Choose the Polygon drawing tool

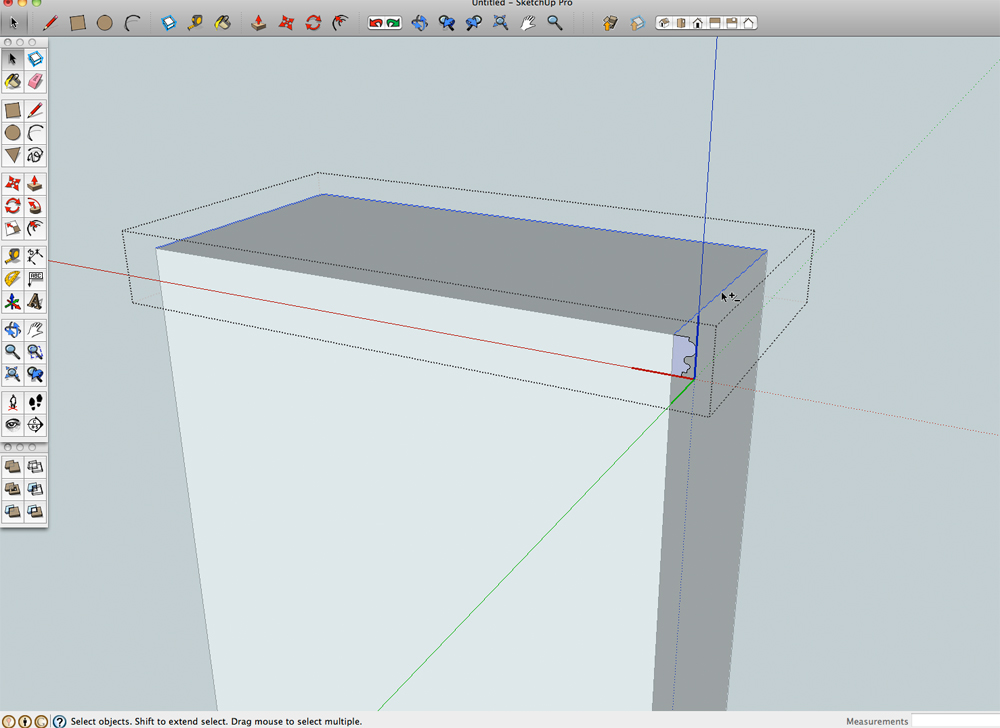click(x=12, y=155)
